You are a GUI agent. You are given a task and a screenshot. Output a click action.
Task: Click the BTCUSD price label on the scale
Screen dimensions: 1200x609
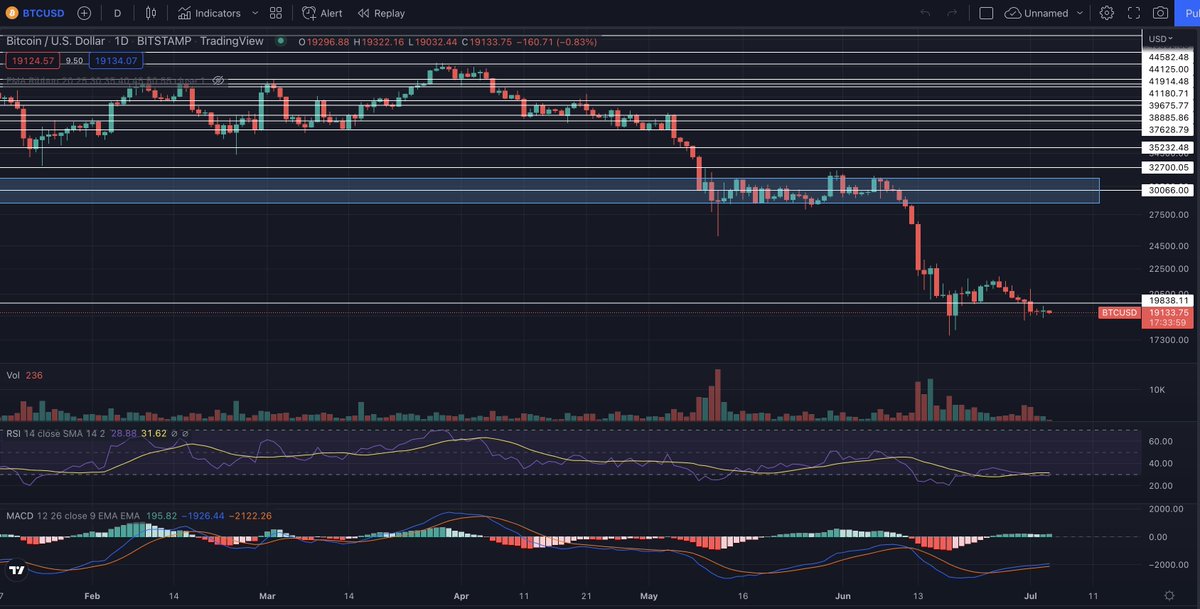click(x=1119, y=313)
